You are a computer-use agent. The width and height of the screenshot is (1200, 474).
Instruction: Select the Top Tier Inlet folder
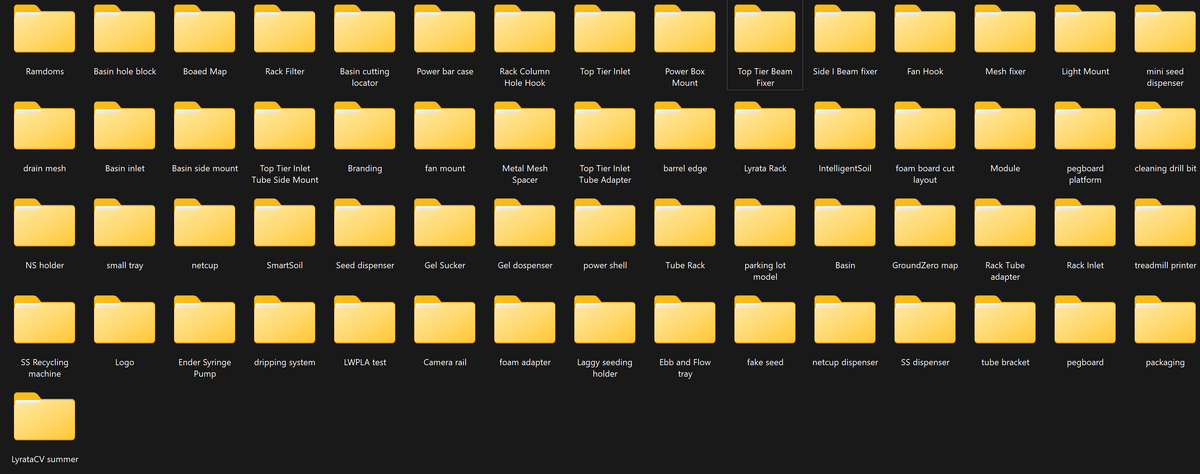click(x=605, y=28)
